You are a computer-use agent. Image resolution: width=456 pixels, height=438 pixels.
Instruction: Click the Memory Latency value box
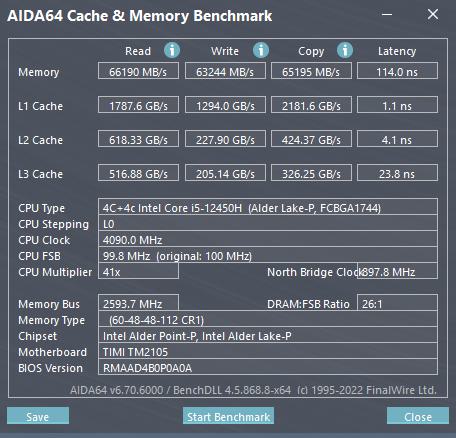[x=397, y=71]
